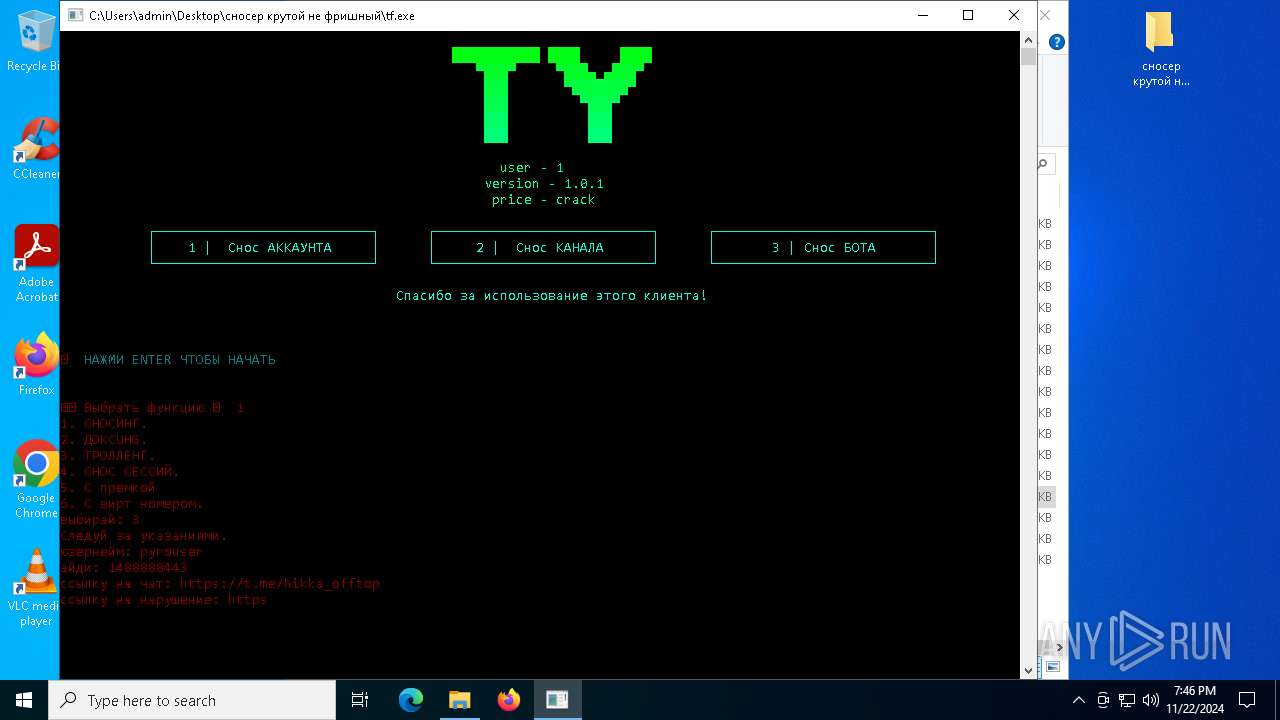Minimize the tf.exe console window
This screenshot has width=1280, height=720.
(922, 15)
